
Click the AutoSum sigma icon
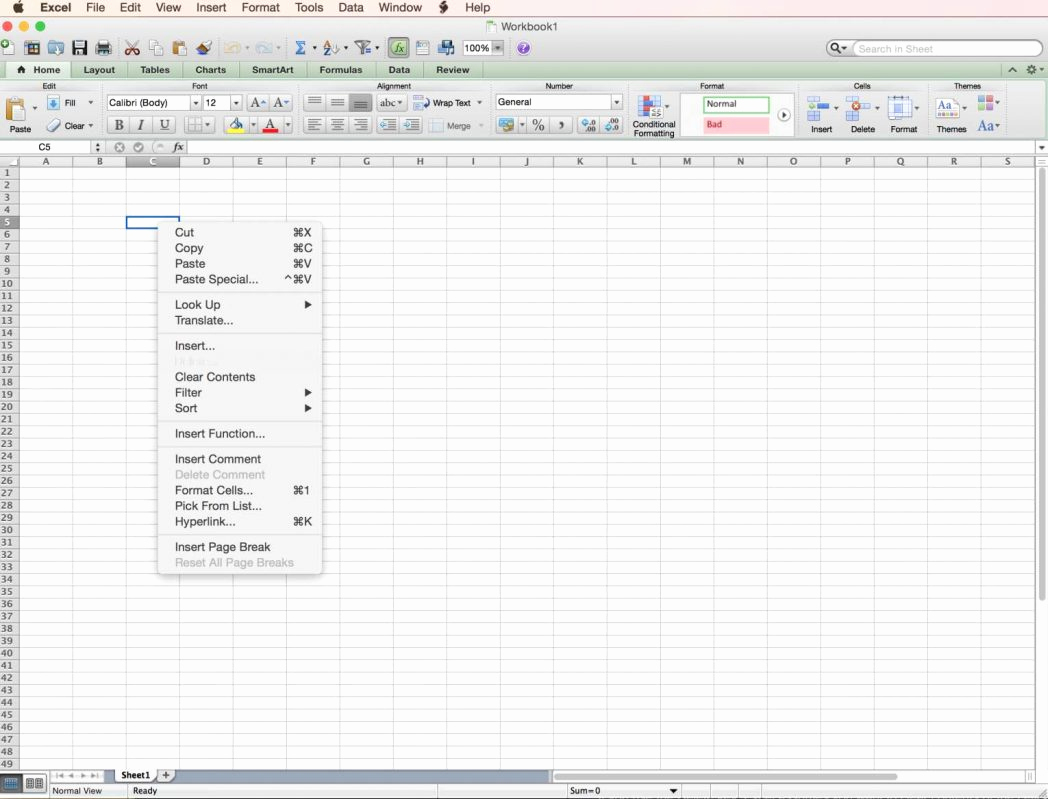(x=299, y=48)
